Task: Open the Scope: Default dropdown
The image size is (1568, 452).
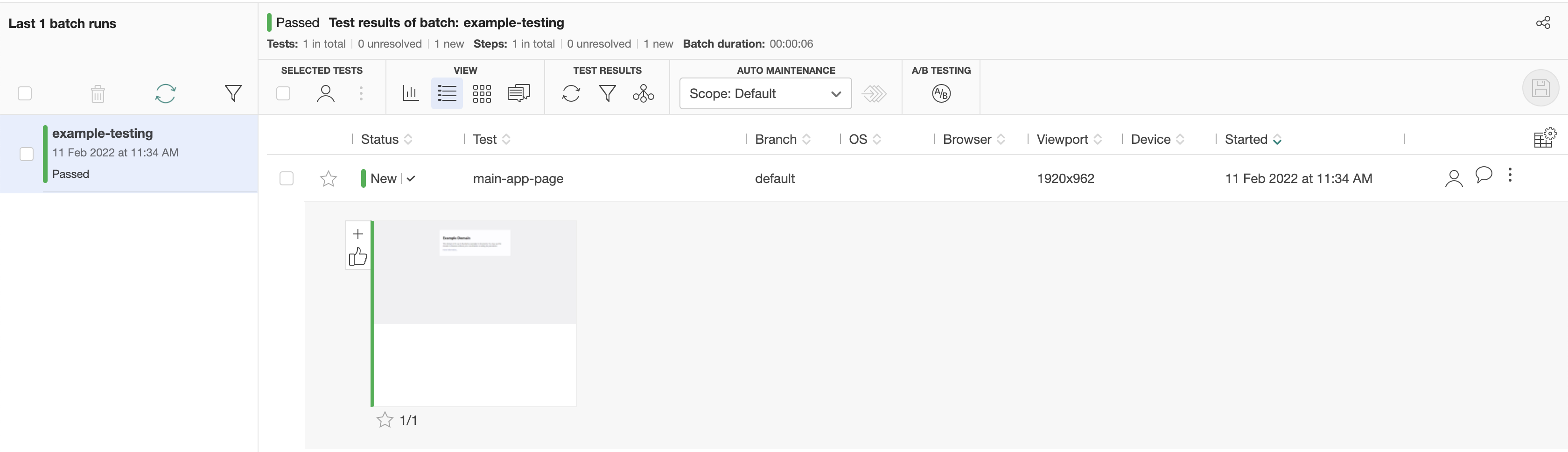Action: coord(764,93)
